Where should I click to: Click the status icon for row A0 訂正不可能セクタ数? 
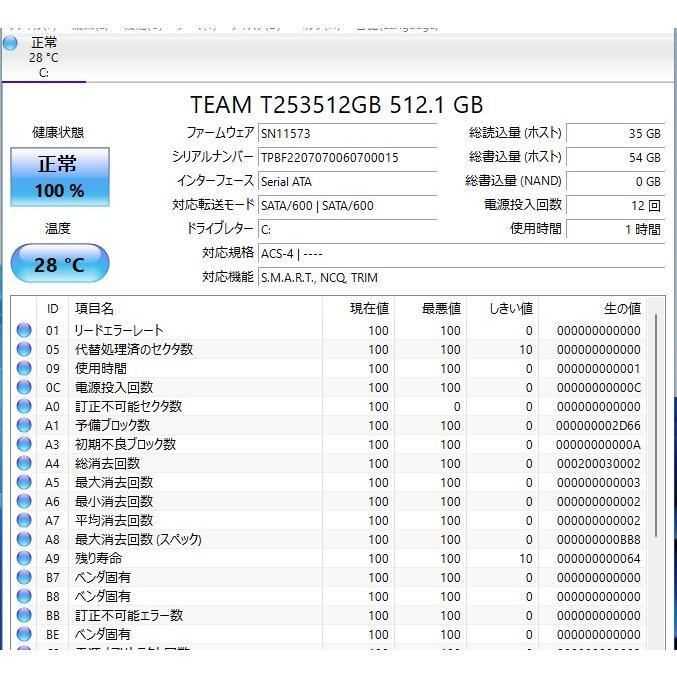pyautogui.click(x=24, y=406)
